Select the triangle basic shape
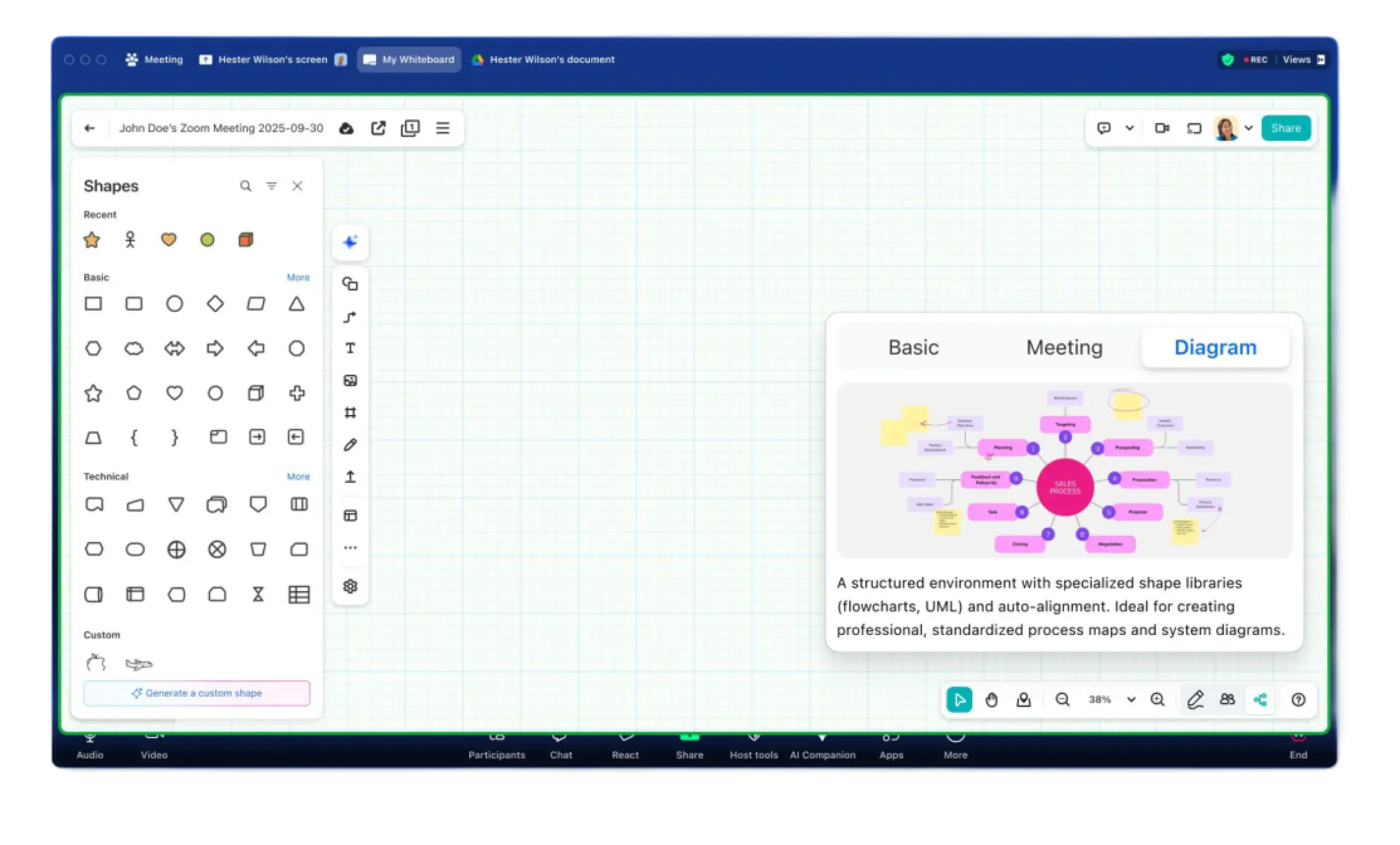This screenshot has width=1400, height=845. click(296, 304)
